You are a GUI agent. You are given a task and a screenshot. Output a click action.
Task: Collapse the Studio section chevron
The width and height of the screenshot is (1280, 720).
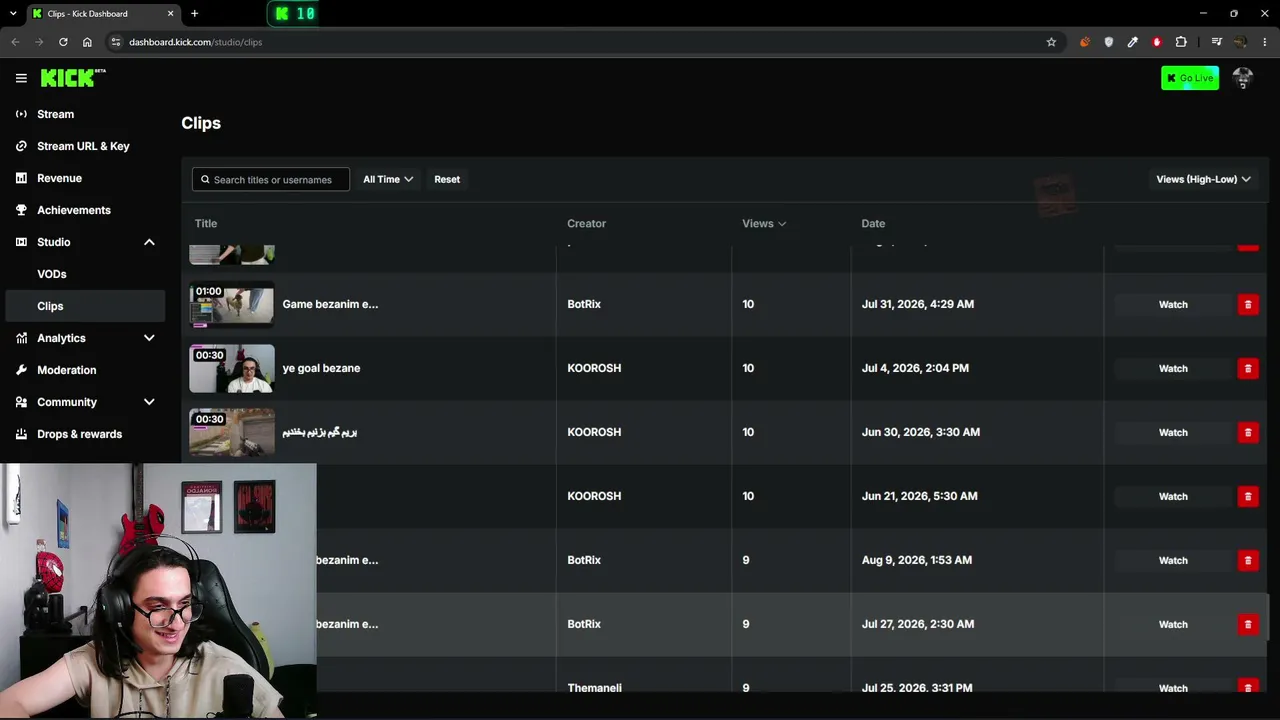click(x=149, y=242)
